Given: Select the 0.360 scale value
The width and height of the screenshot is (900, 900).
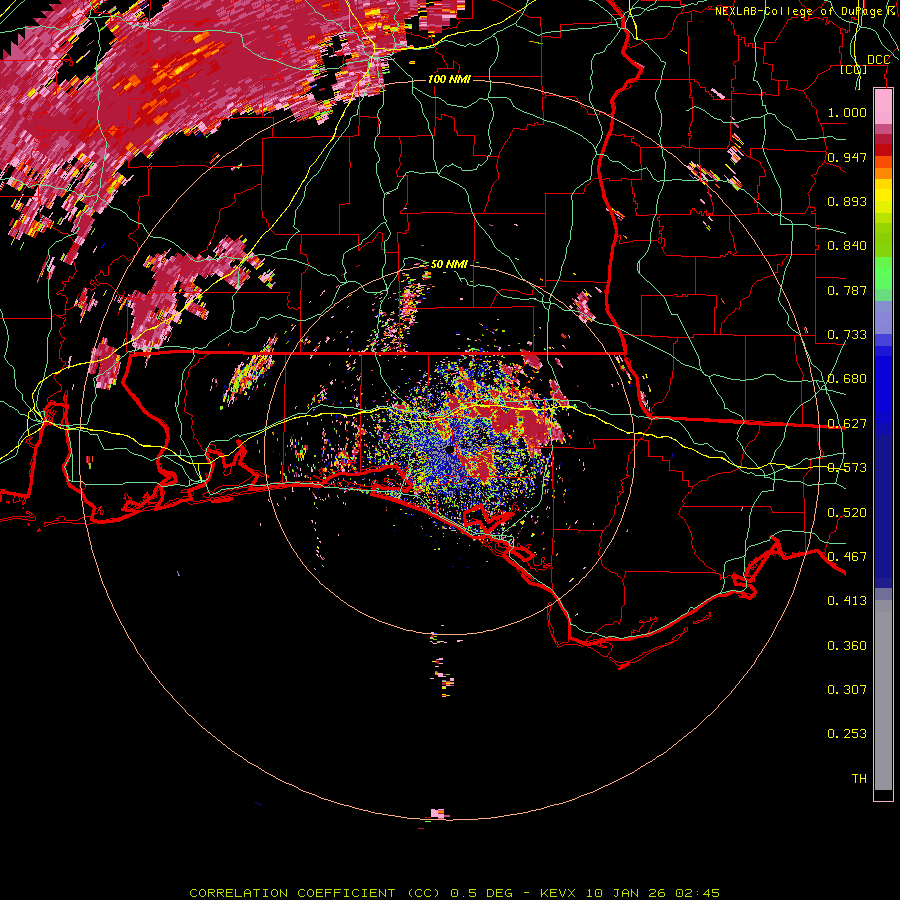Looking at the screenshot, I should coord(847,646).
